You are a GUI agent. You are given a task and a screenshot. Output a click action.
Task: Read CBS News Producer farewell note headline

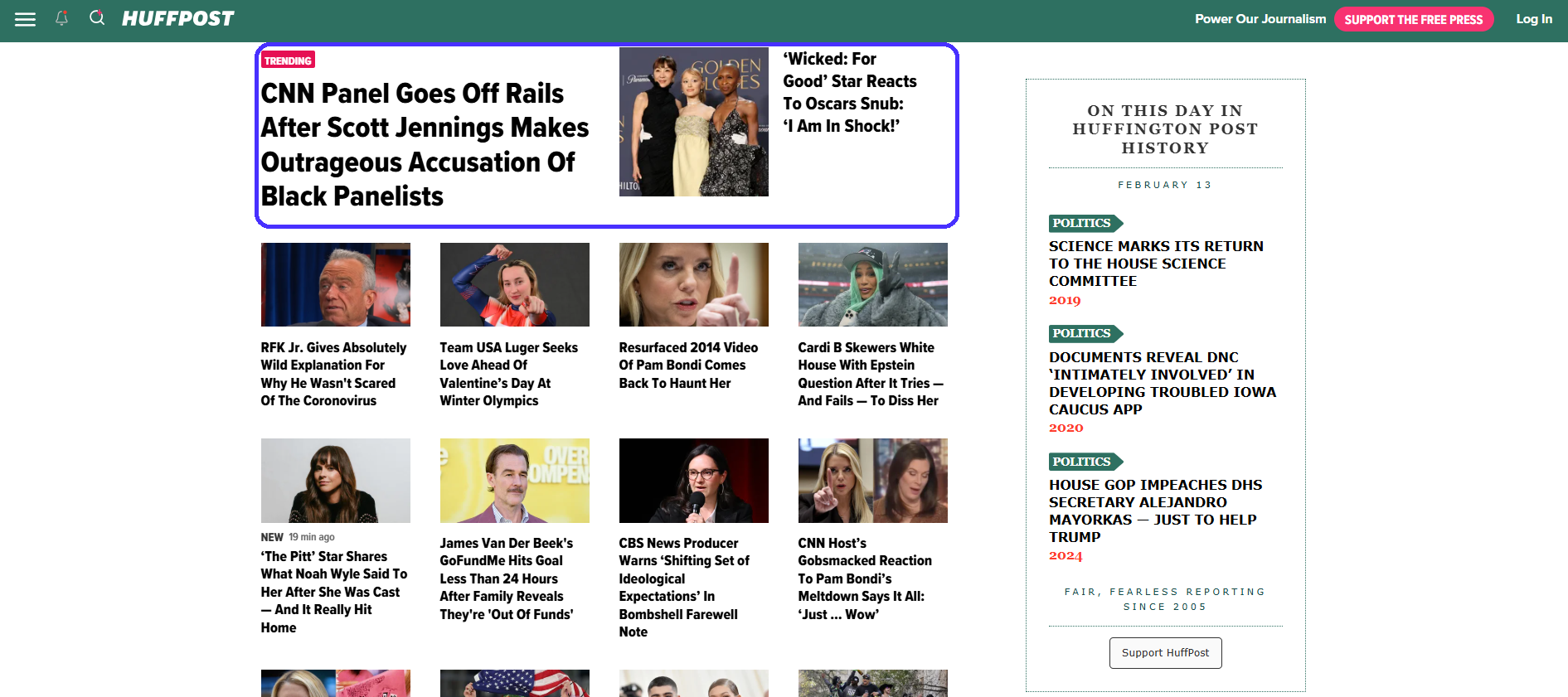click(x=684, y=588)
